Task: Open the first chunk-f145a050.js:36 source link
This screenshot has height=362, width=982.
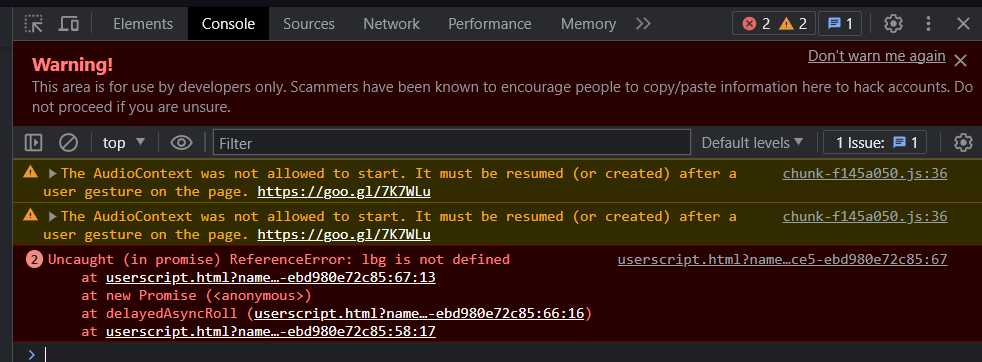Action: point(865,173)
